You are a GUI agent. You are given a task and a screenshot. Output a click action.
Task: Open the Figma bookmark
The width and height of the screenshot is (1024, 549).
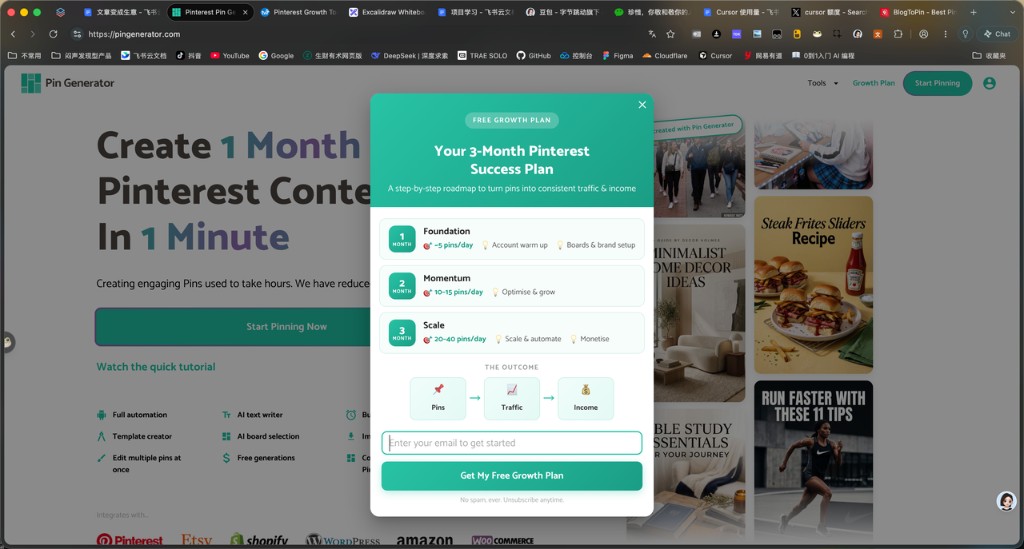[618, 55]
